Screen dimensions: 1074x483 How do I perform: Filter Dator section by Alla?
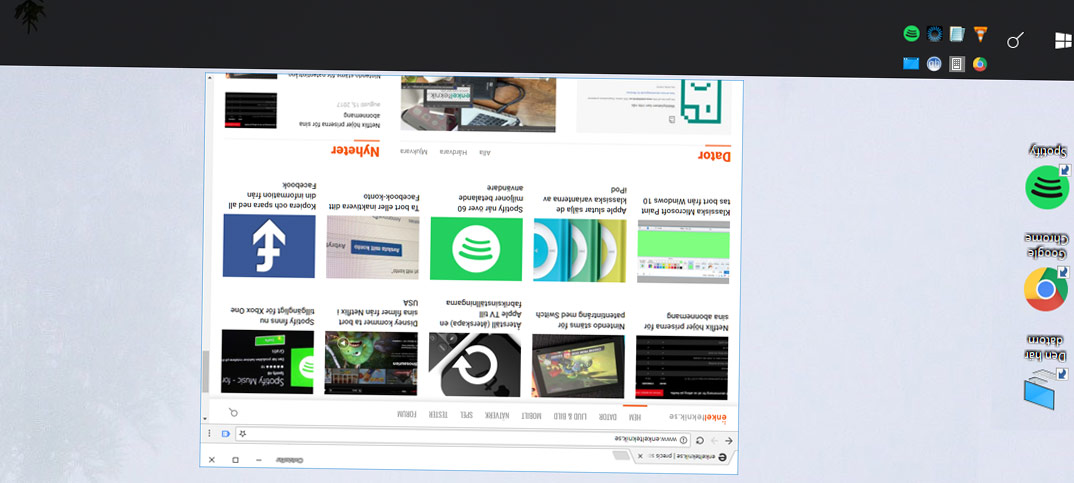point(485,152)
